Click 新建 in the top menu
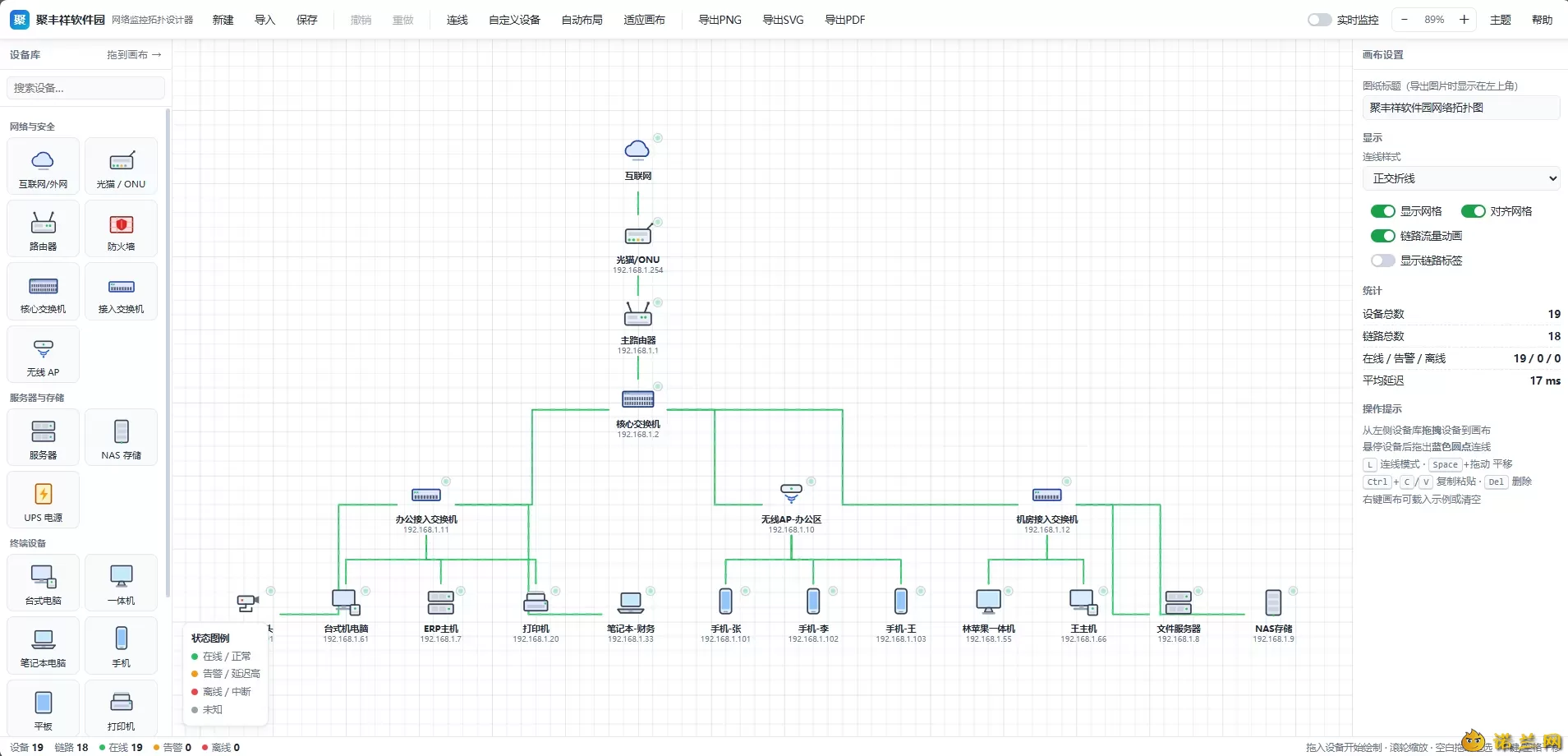Screen dimensions: 1568x756 (x=223, y=20)
